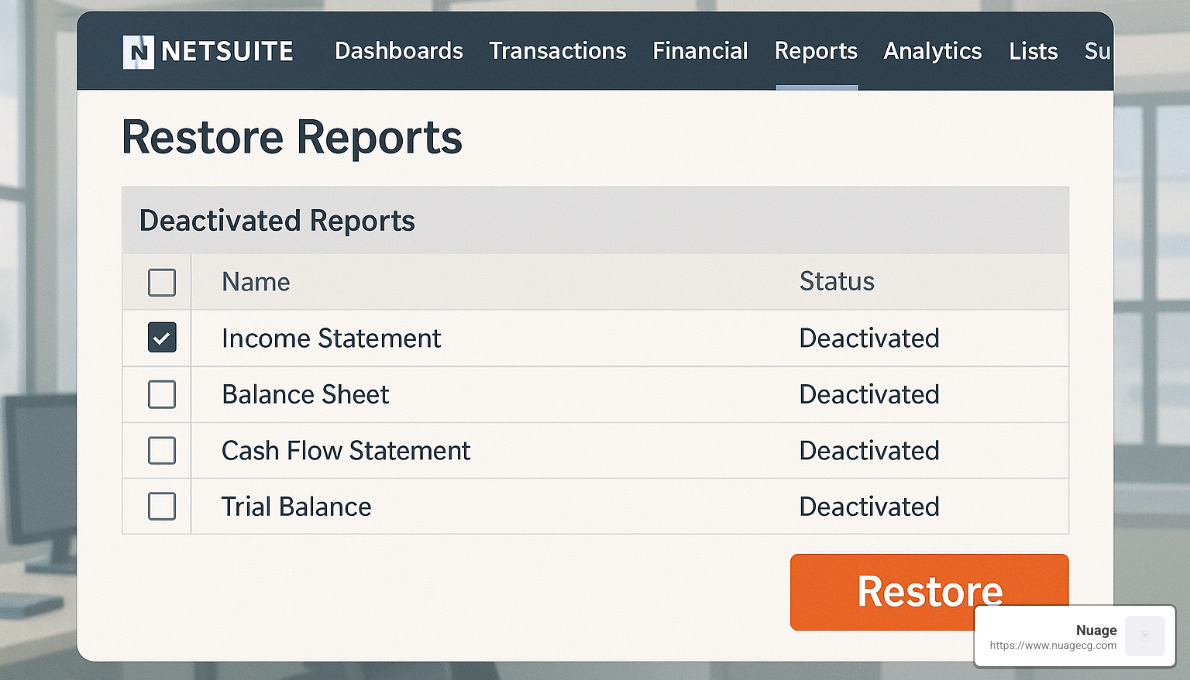Click the Restore Reports page title
This screenshot has height=680, width=1190.
292,137
